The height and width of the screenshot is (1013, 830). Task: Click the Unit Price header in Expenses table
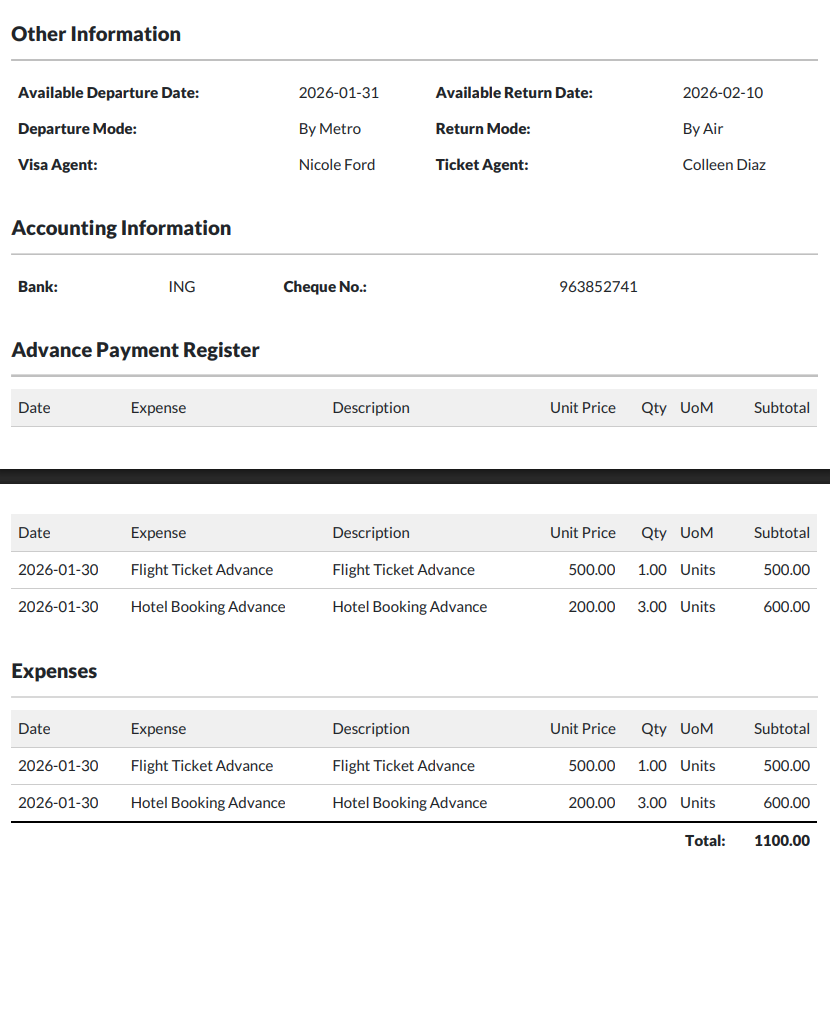(x=583, y=729)
